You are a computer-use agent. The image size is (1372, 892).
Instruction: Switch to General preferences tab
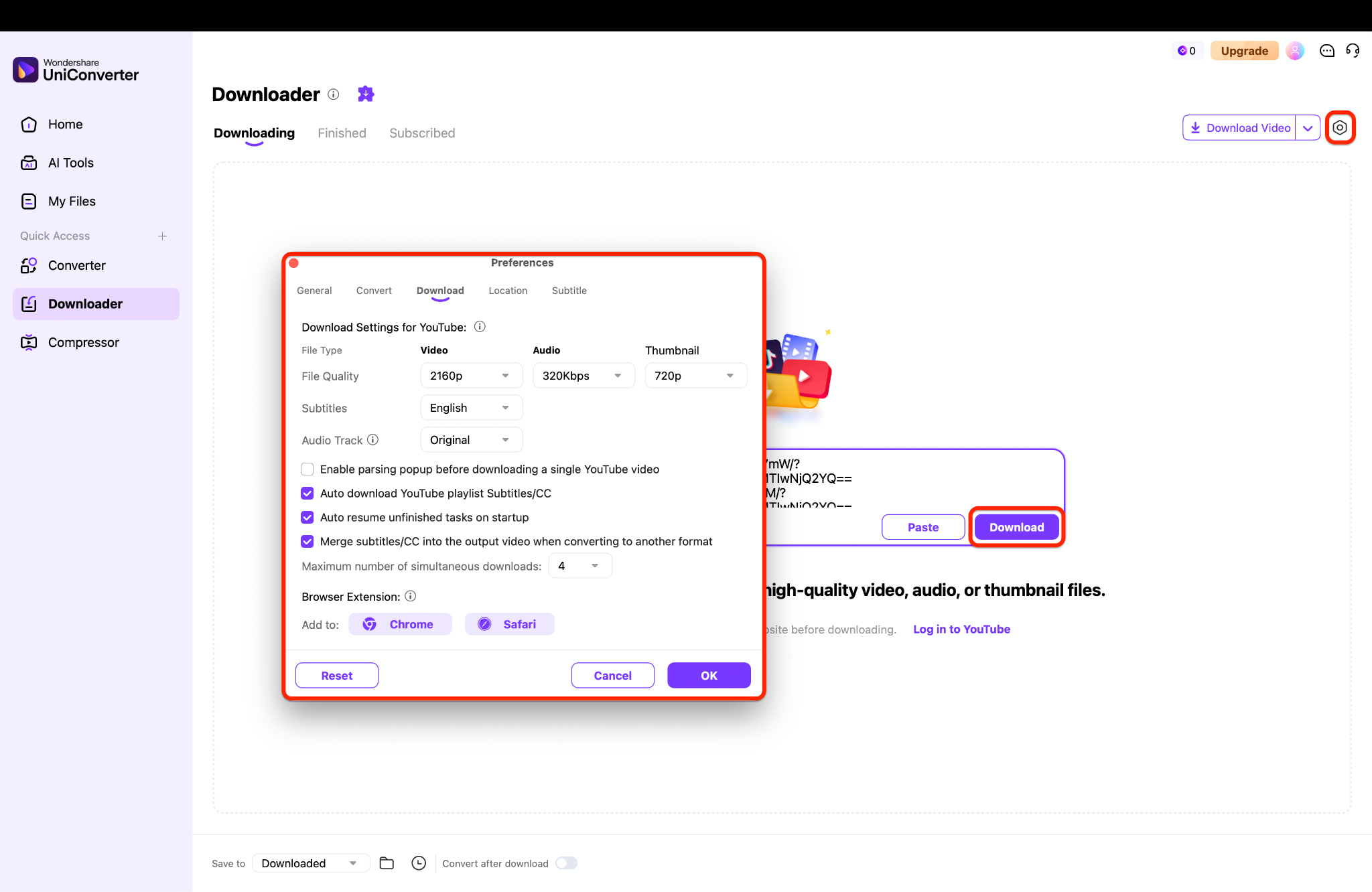pos(314,291)
